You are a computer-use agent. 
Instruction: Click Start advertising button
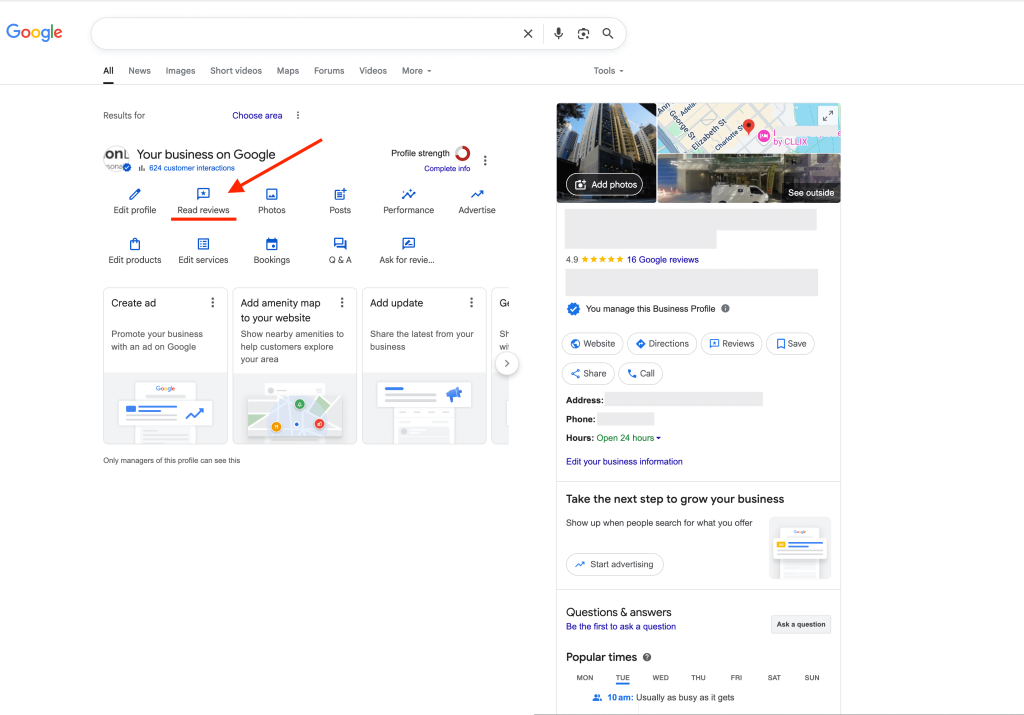[x=614, y=564]
